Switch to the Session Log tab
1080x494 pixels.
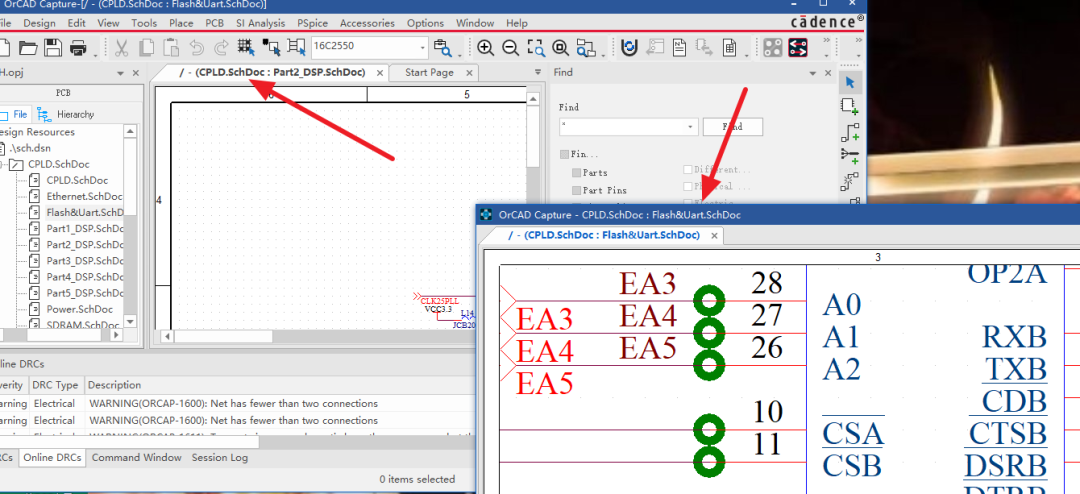(x=220, y=457)
